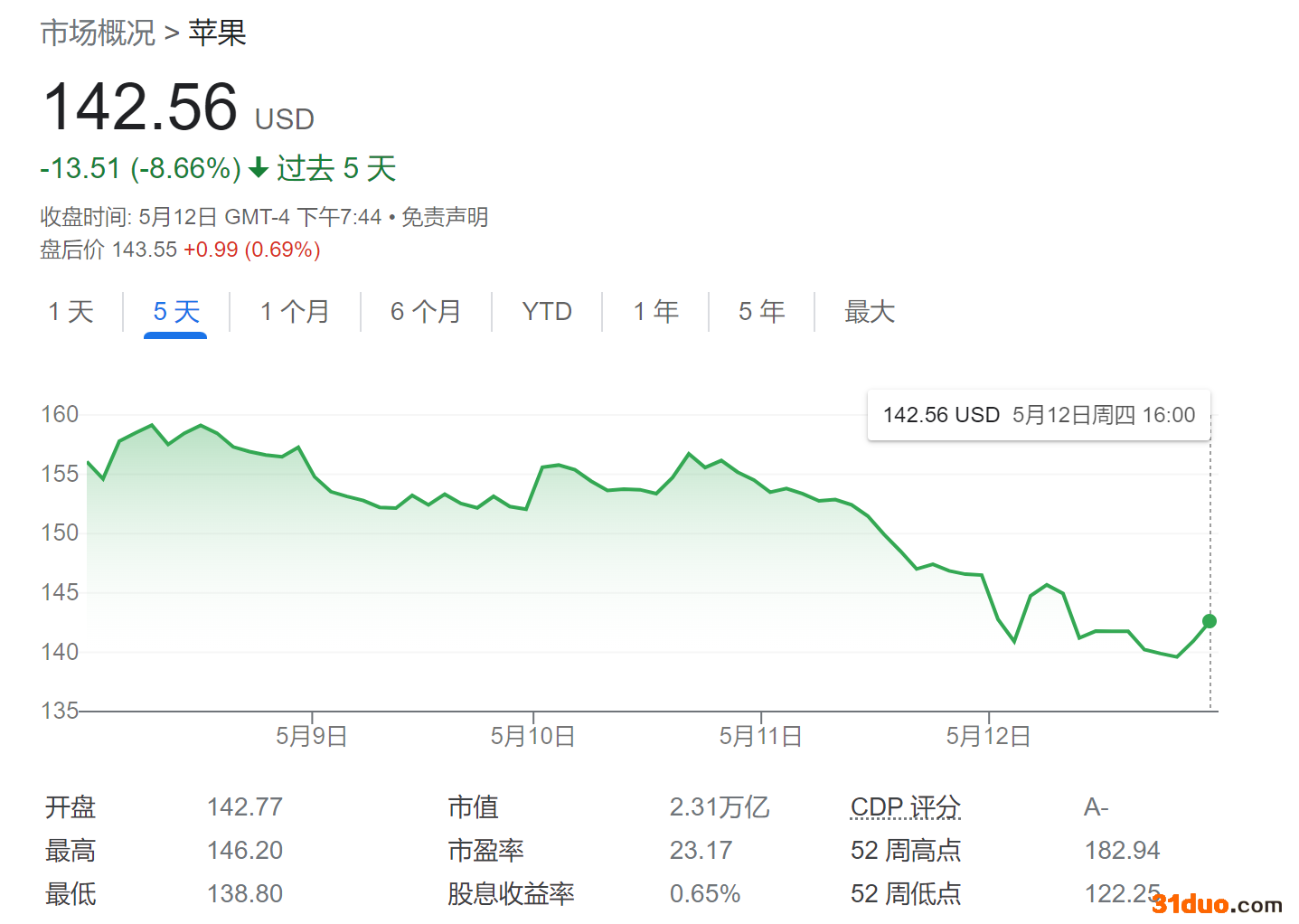This screenshot has height=924, width=1299.
Task: Switch to the 1 个月 tab
Action: point(295,312)
